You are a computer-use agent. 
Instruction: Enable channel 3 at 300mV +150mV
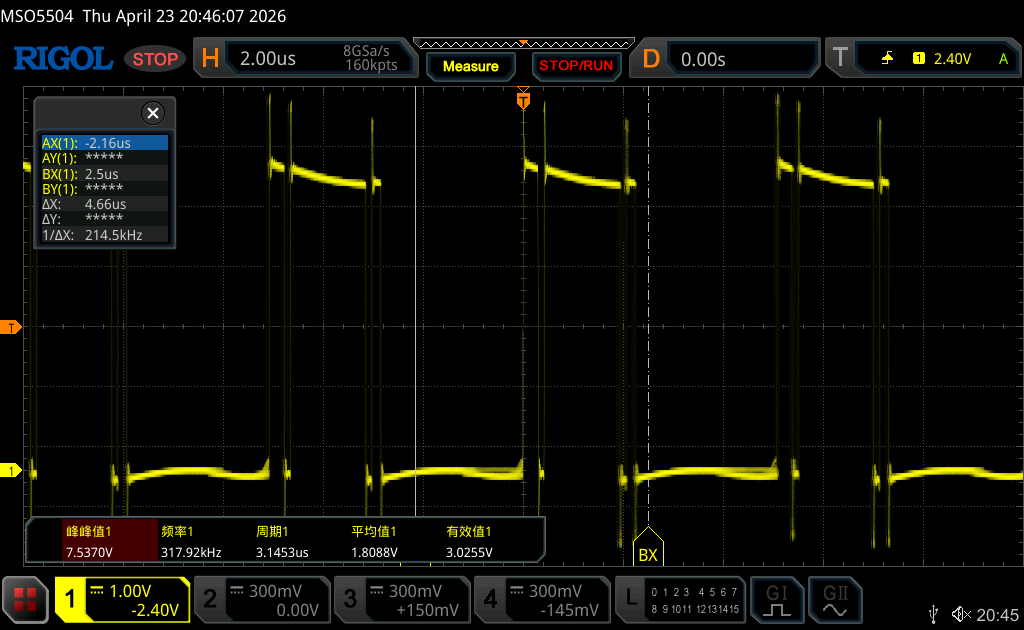(401, 598)
